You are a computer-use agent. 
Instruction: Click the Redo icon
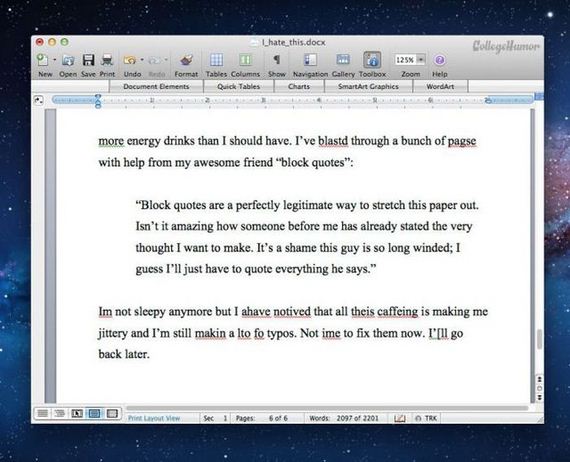tap(154, 60)
